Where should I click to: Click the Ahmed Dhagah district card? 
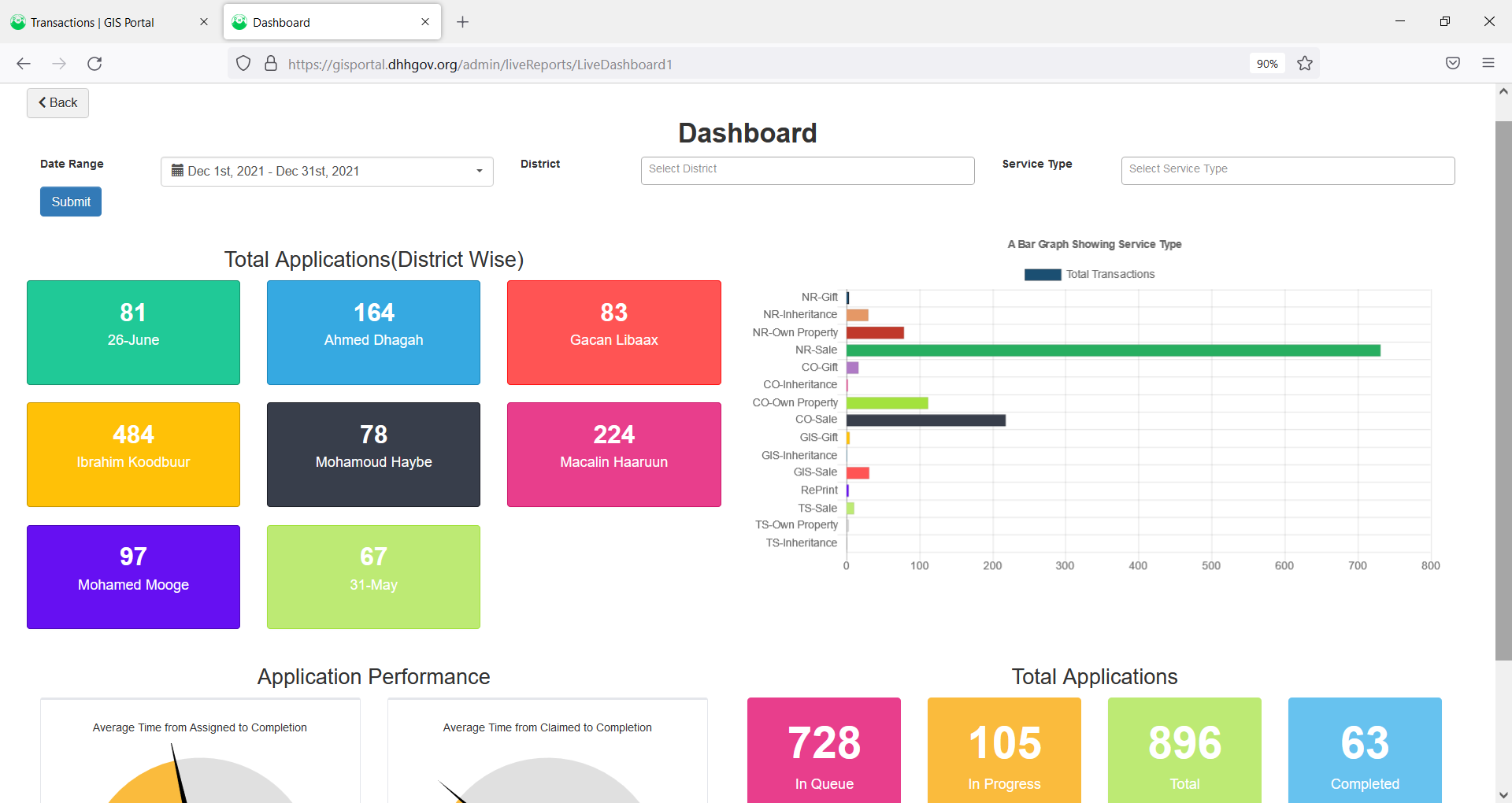373,332
